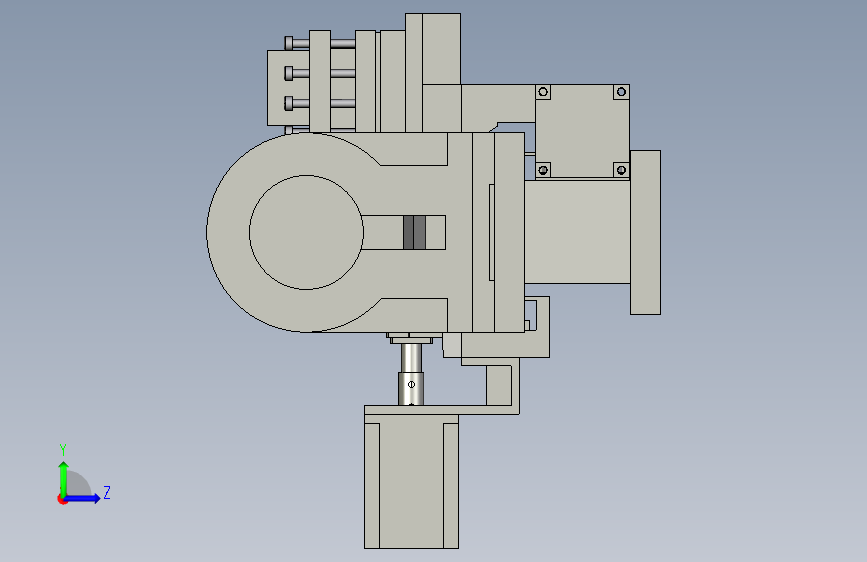
Task: Select the top-left screw on the square motor
Action: (543, 92)
